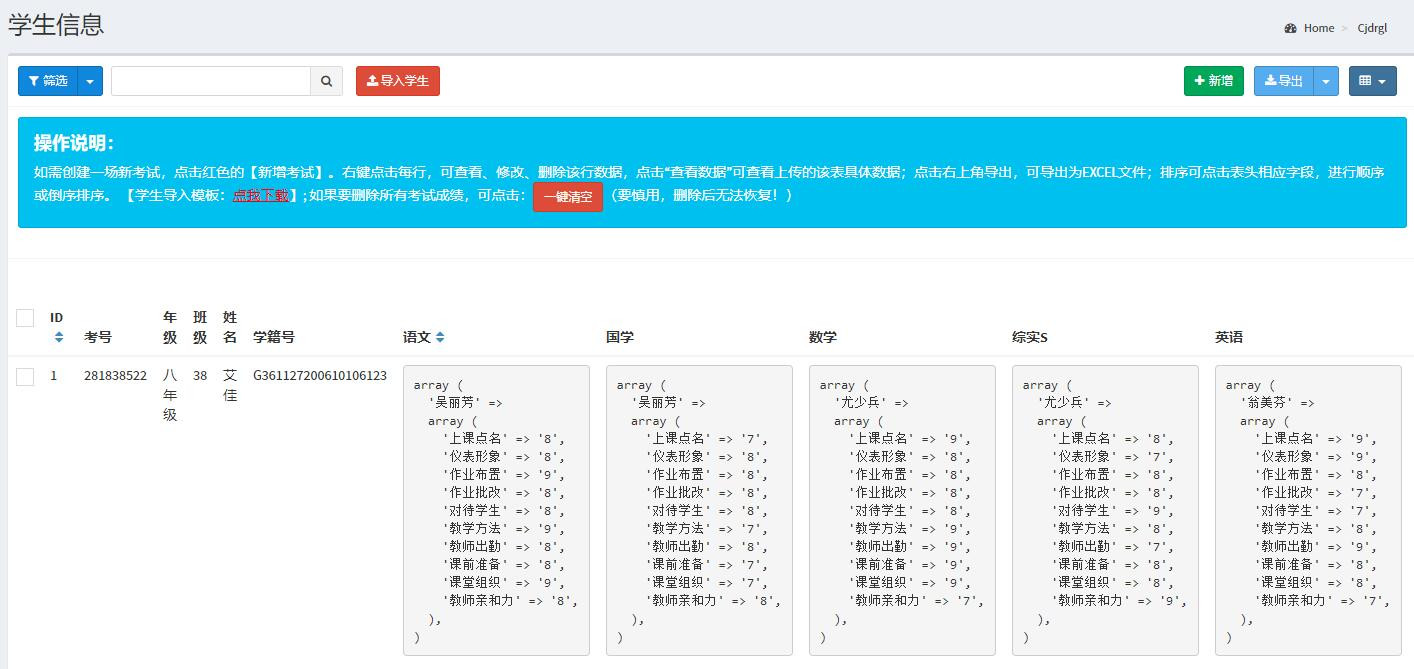Image resolution: width=1414 pixels, height=669 pixels.
Task: Open the dropdown arrow beside 筛选
Action: point(90,81)
